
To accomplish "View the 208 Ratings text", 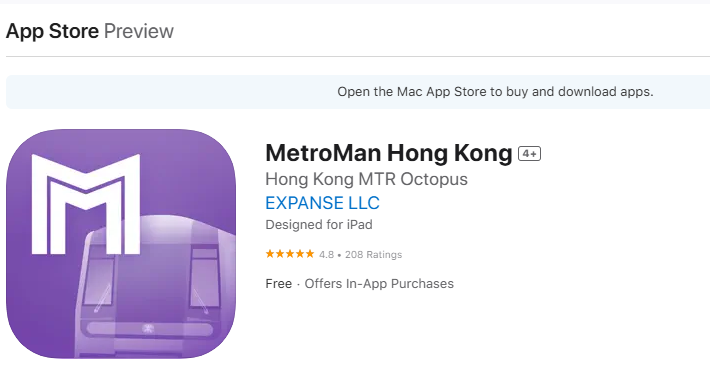I will [374, 254].
